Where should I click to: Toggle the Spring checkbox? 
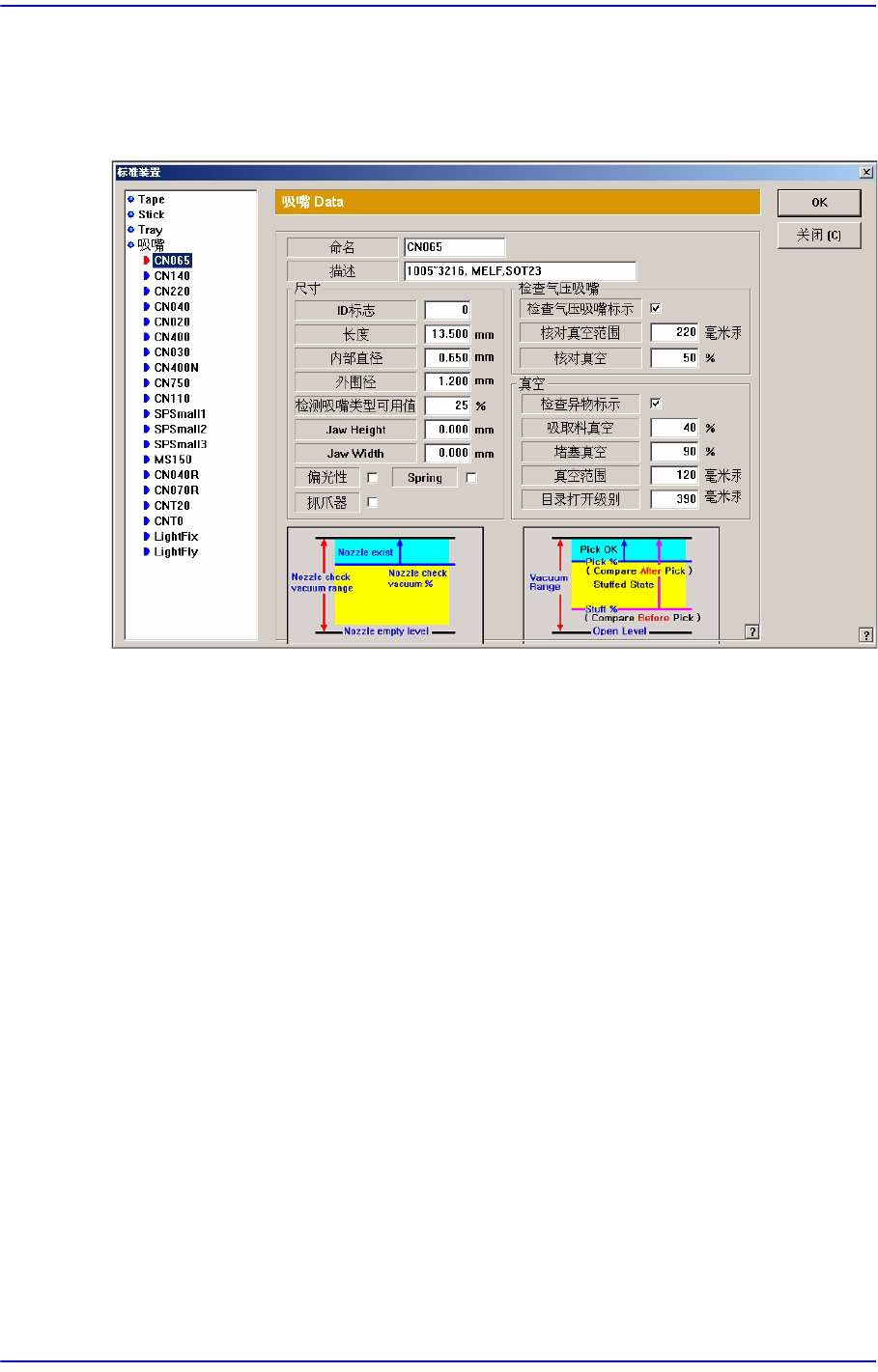pyautogui.click(x=471, y=478)
